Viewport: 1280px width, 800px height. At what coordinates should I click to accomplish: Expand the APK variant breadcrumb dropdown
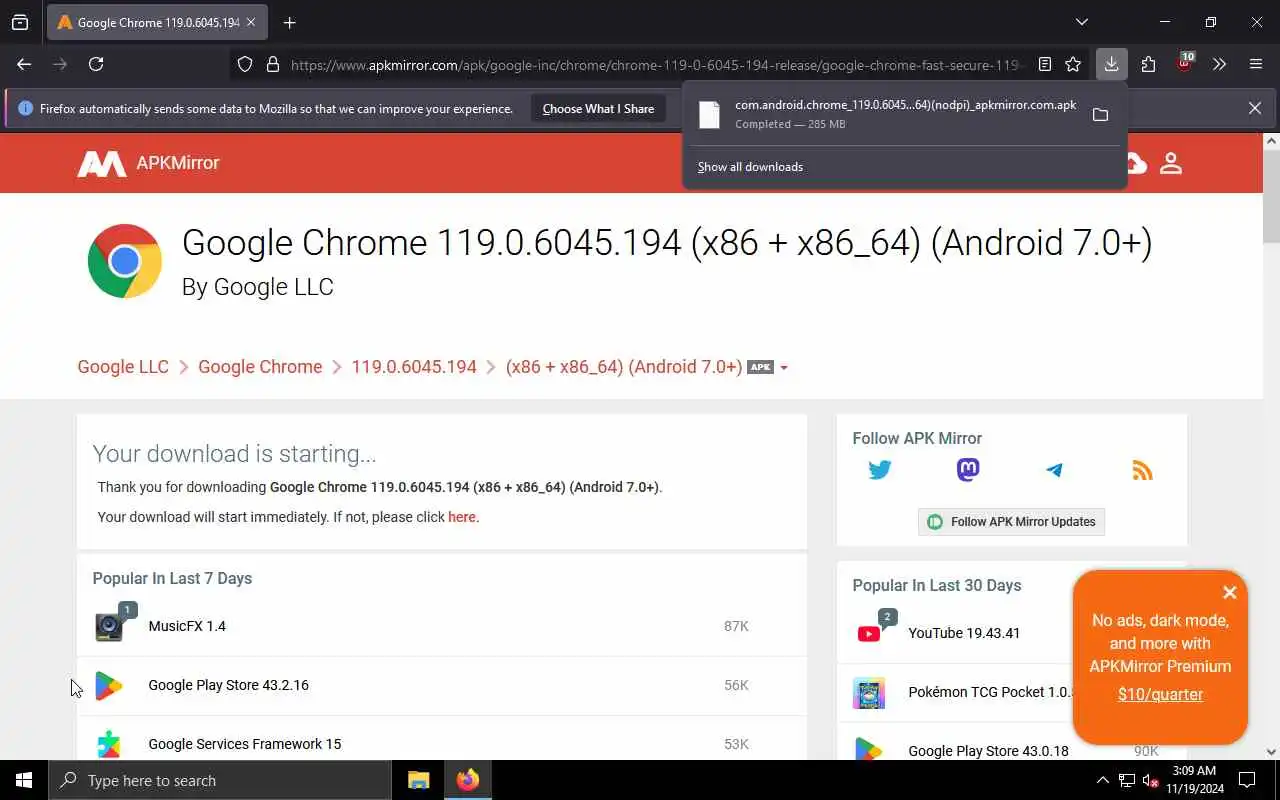click(784, 368)
